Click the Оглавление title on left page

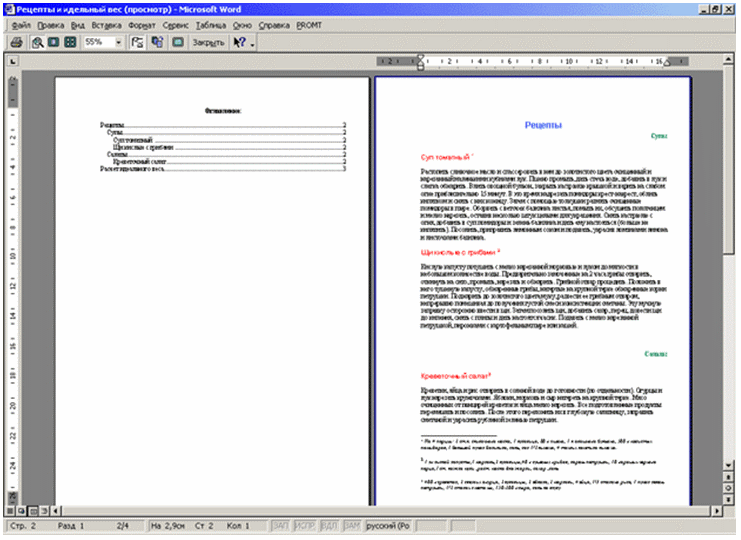(223, 111)
